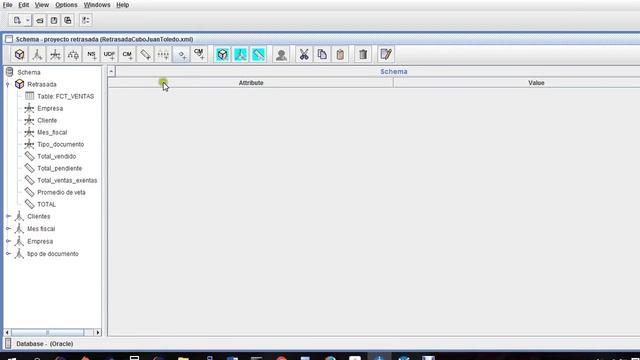The image size is (640, 360).
Task: Click the Add Cube toolbar icon
Action: click(x=19, y=54)
